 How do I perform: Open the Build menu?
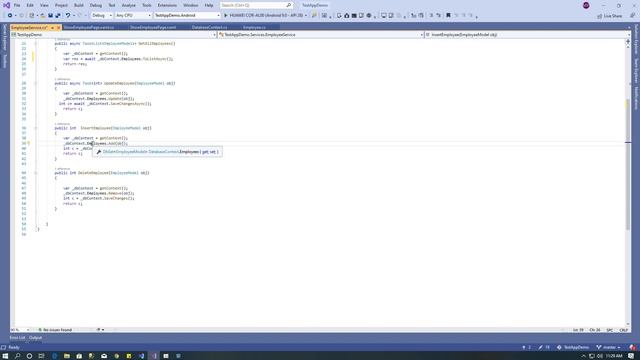pos(79,5)
